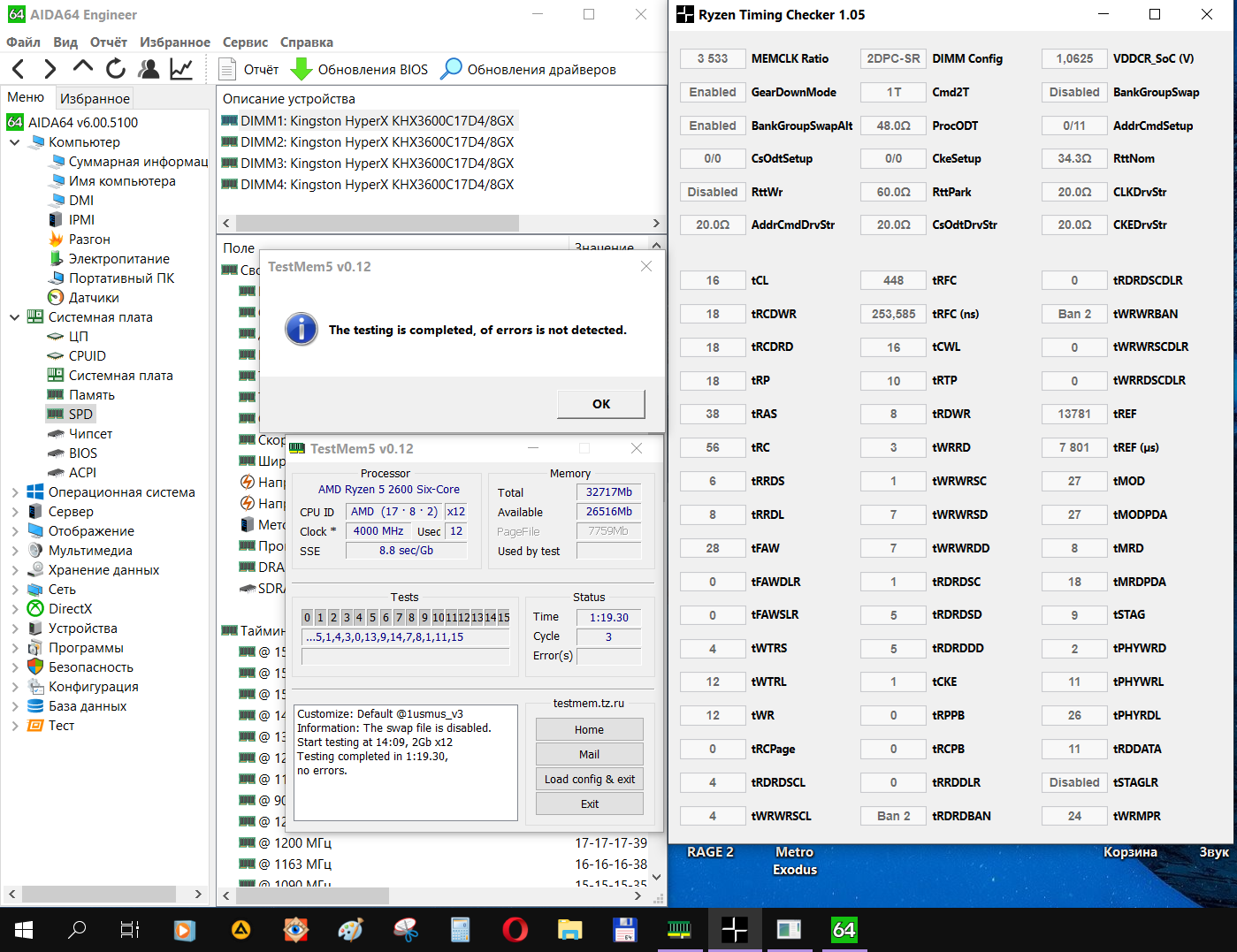
Task: Click the Чипсет chip icon
Action: (x=56, y=434)
